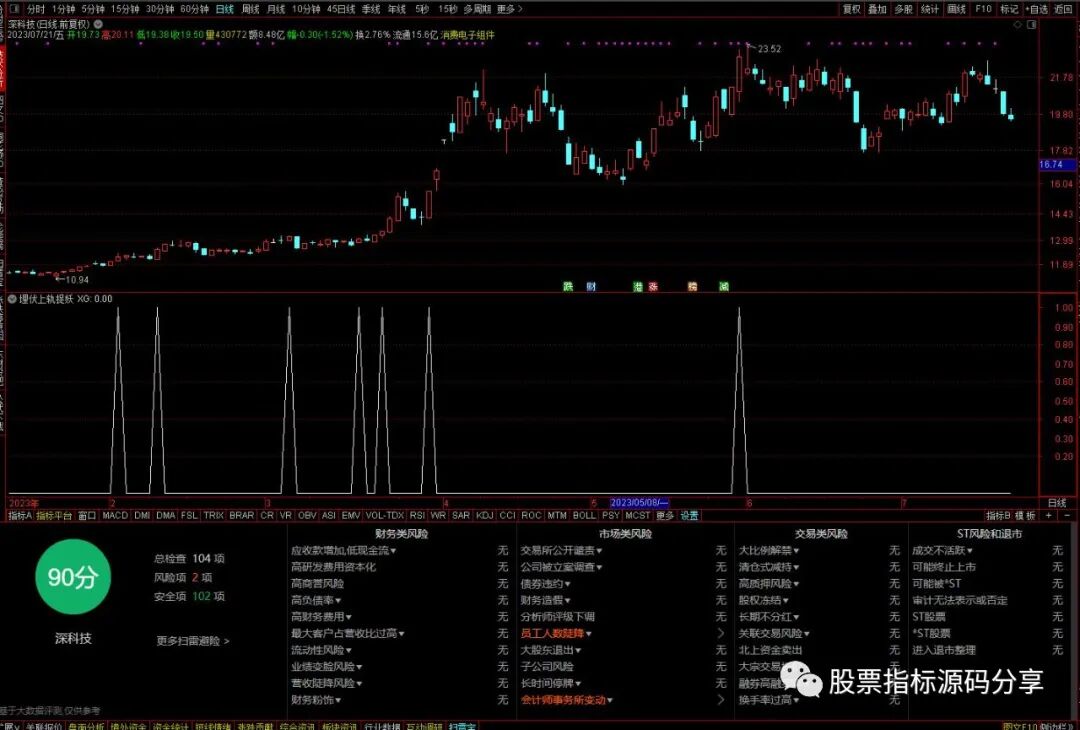The height and width of the screenshot is (730, 1080).
Task: Select the 多周期 view
Action: pos(477,9)
